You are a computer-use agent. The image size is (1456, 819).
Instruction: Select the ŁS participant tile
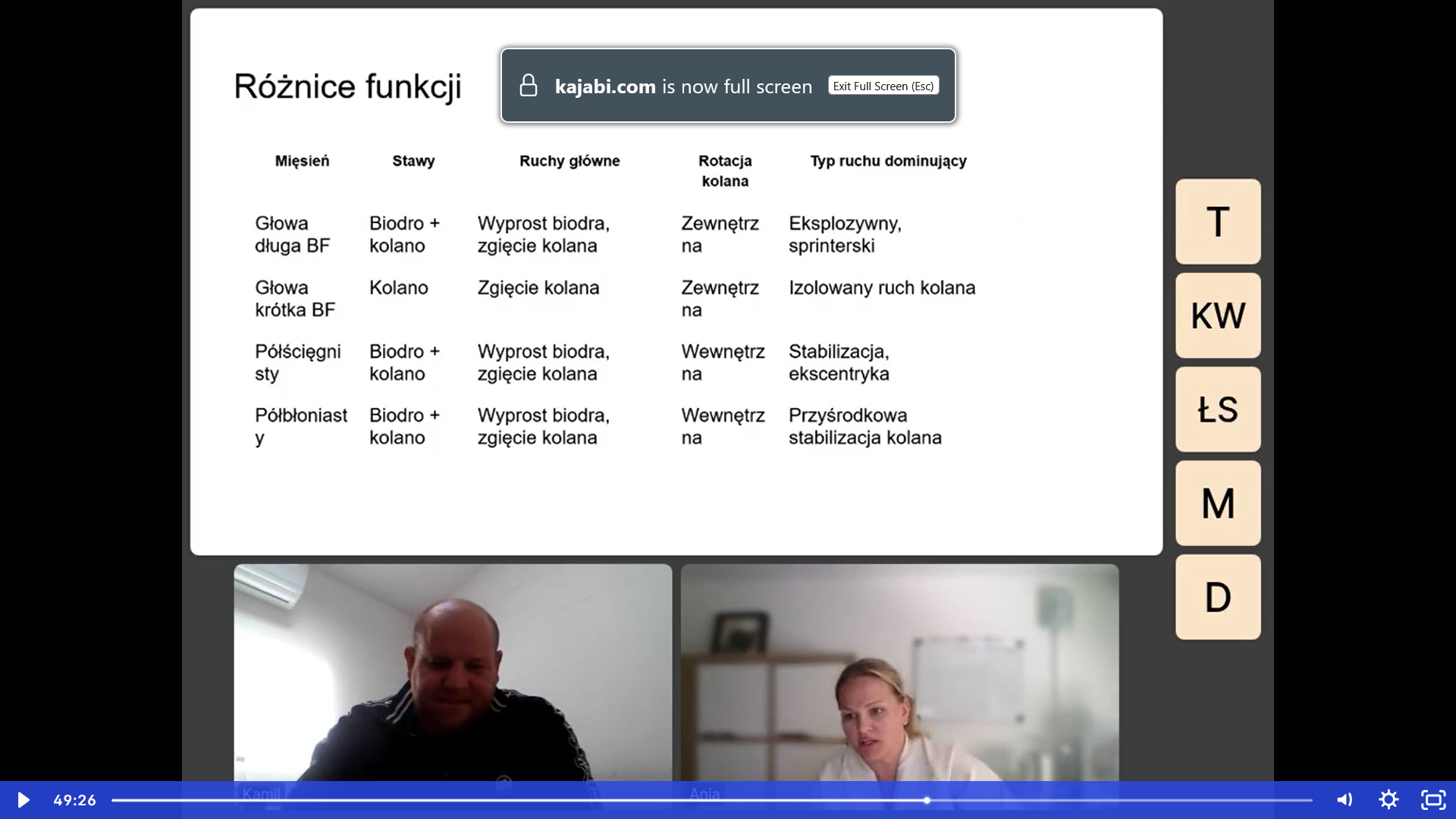(x=1218, y=409)
